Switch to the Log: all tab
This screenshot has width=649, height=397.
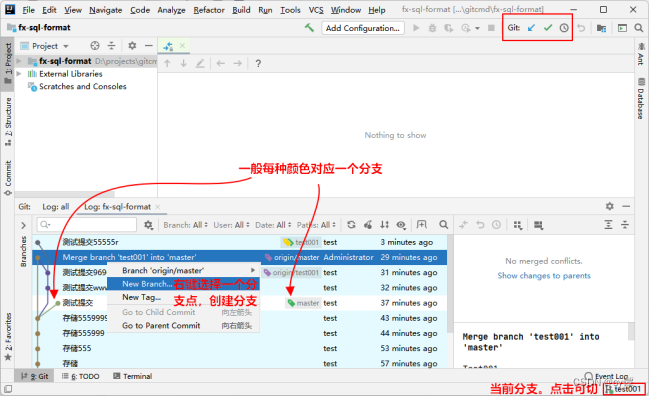[55, 207]
